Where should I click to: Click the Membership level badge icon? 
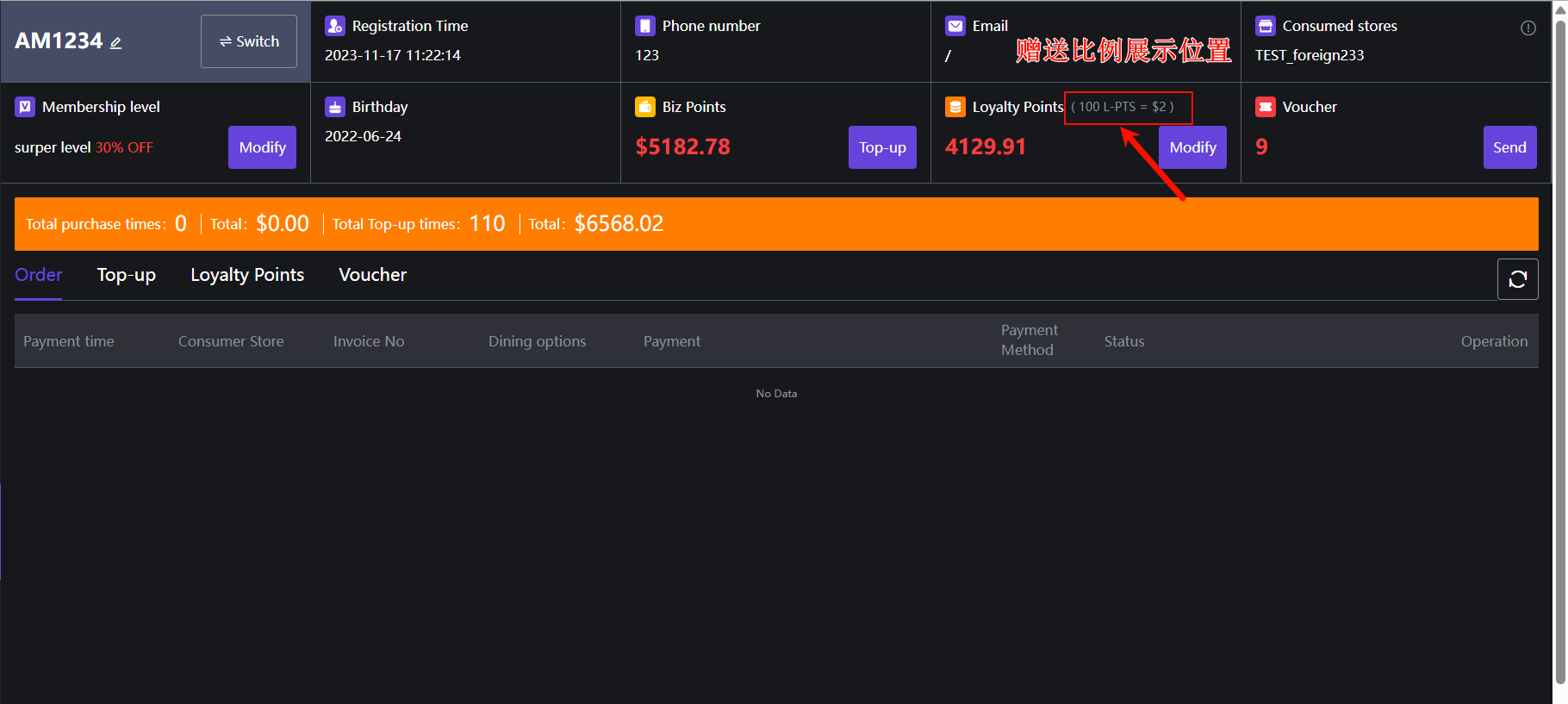(x=25, y=107)
